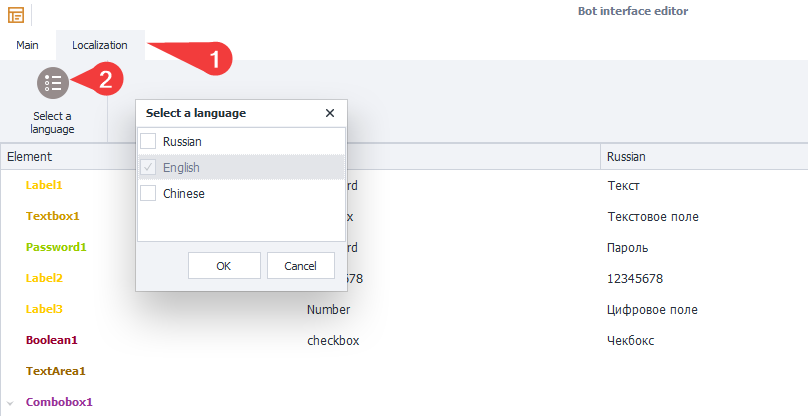Click the Russian translation Чекбокс cell
The width and height of the screenshot is (808, 416).
[631, 340]
